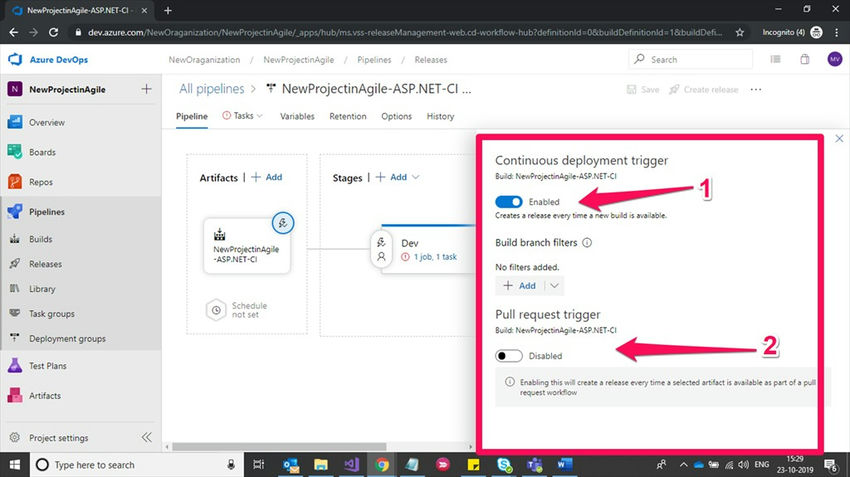Click the Search box

[691, 60]
